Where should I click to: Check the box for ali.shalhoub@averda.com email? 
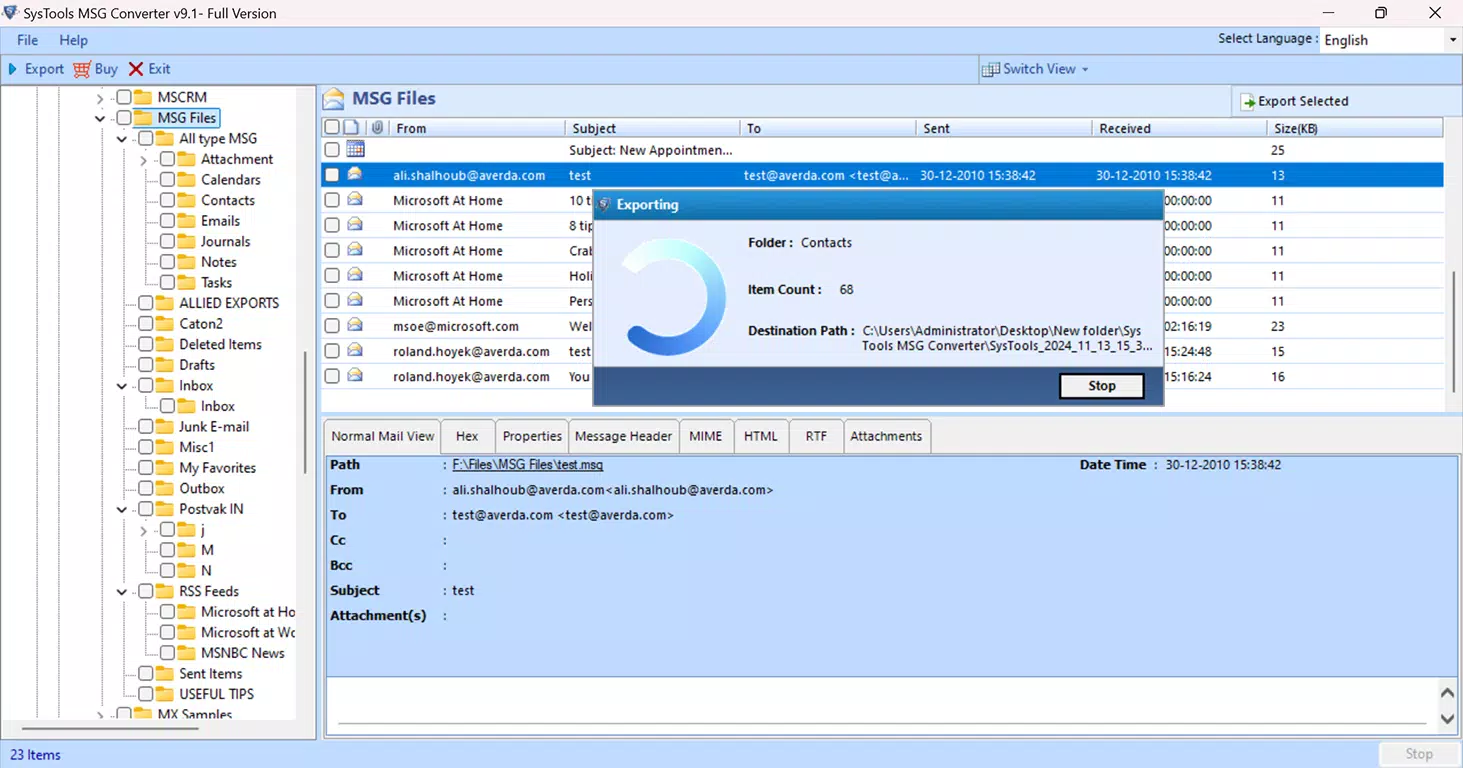(x=331, y=175)
